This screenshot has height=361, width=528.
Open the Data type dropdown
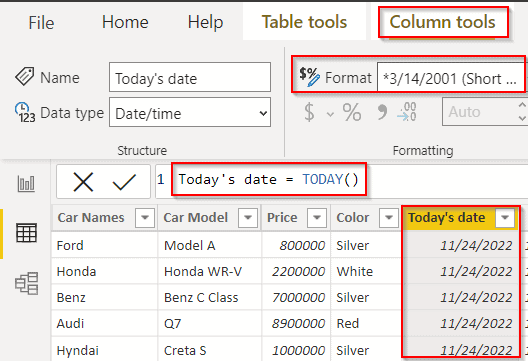pyautogui.click(x=190, y=112)
